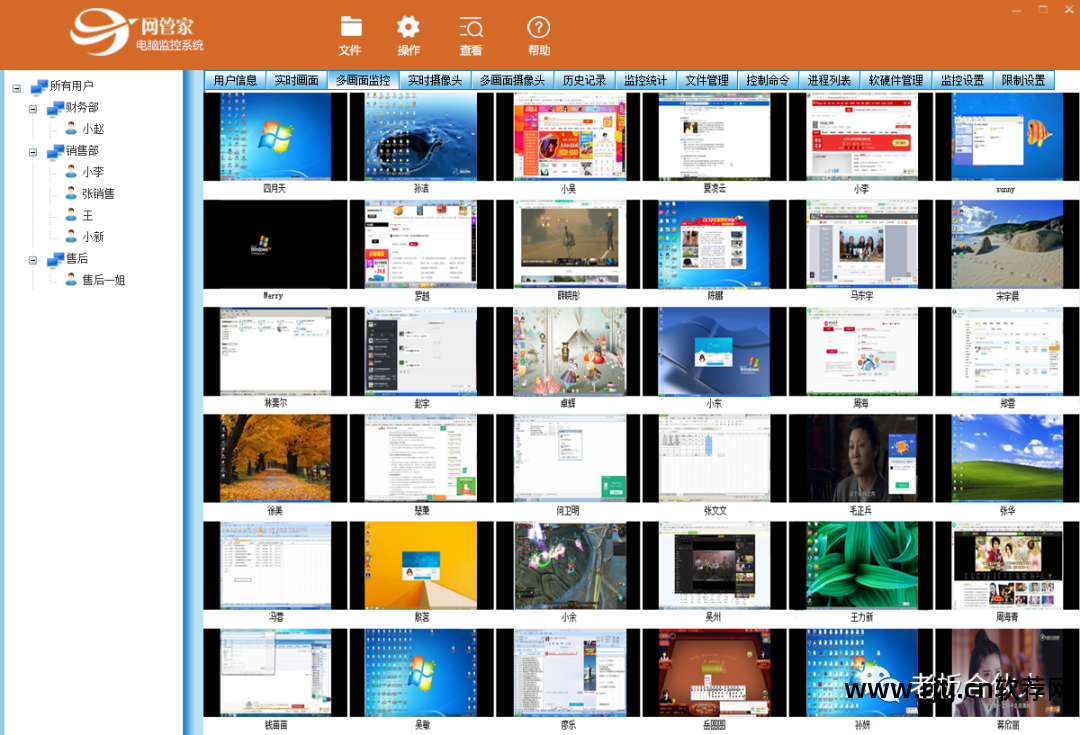Click the 网管家 logo
This screenshot has height=735, width=1080.
point(136,32)
